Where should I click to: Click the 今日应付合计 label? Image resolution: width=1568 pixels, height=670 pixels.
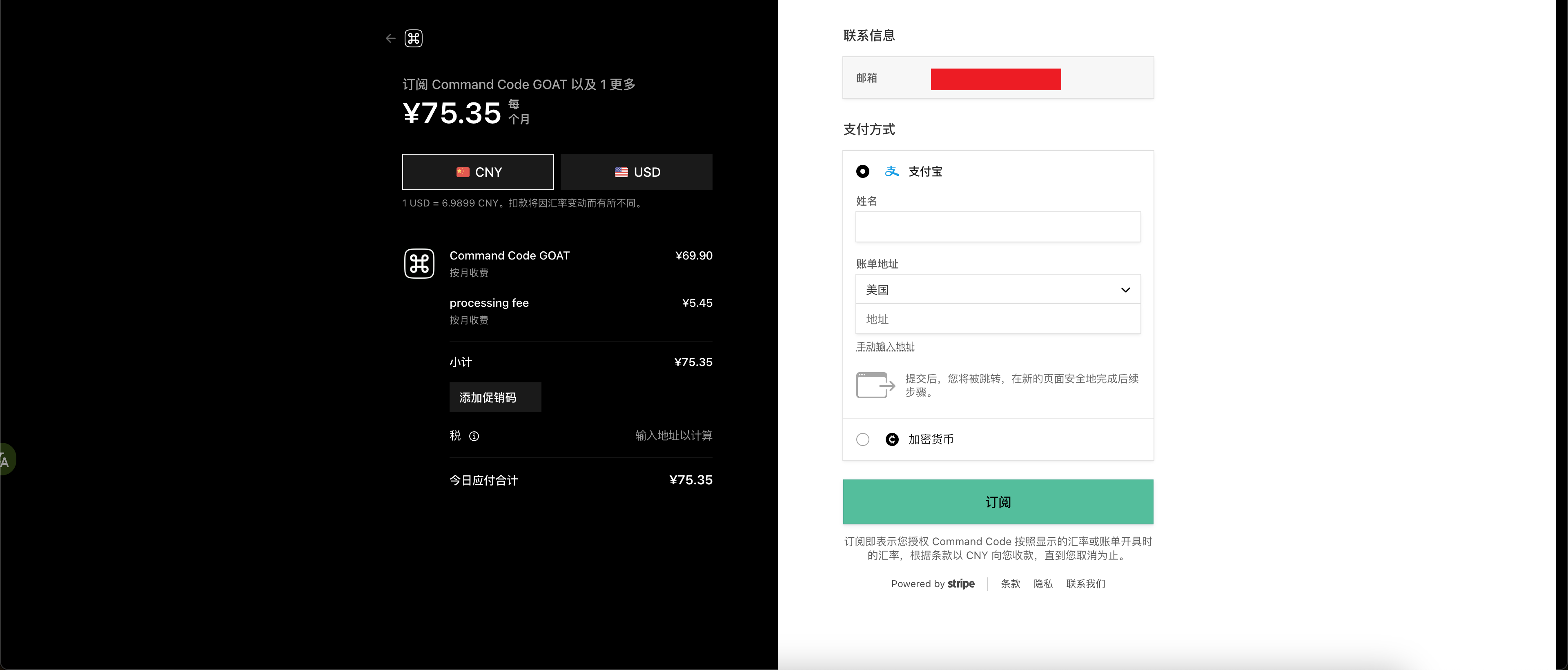tap(484, 480)
